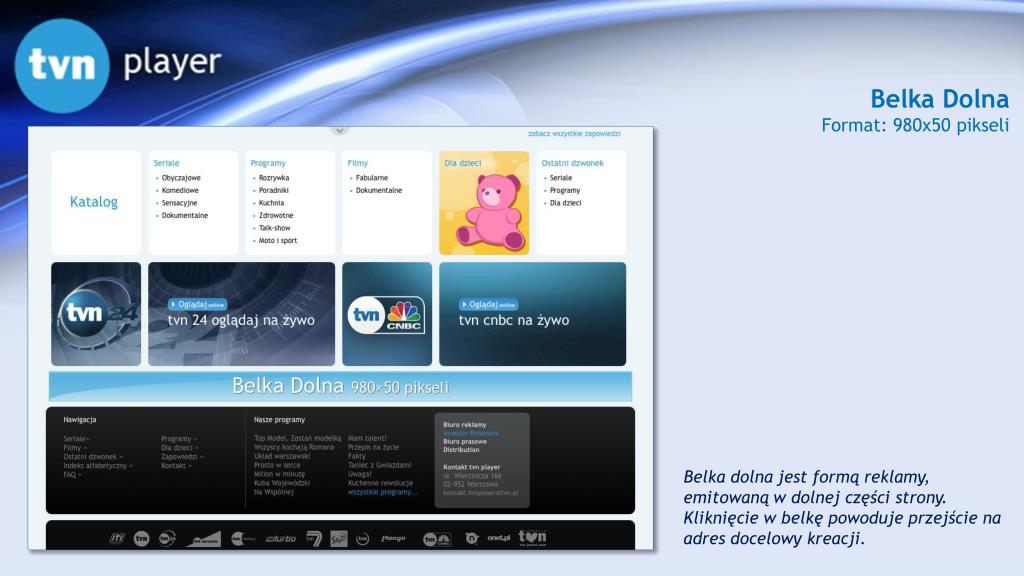This screenshot has width=1024, height=576.
Task: Open the Filmy category heading
Action: pyautogui.click(x=357, y=163)
